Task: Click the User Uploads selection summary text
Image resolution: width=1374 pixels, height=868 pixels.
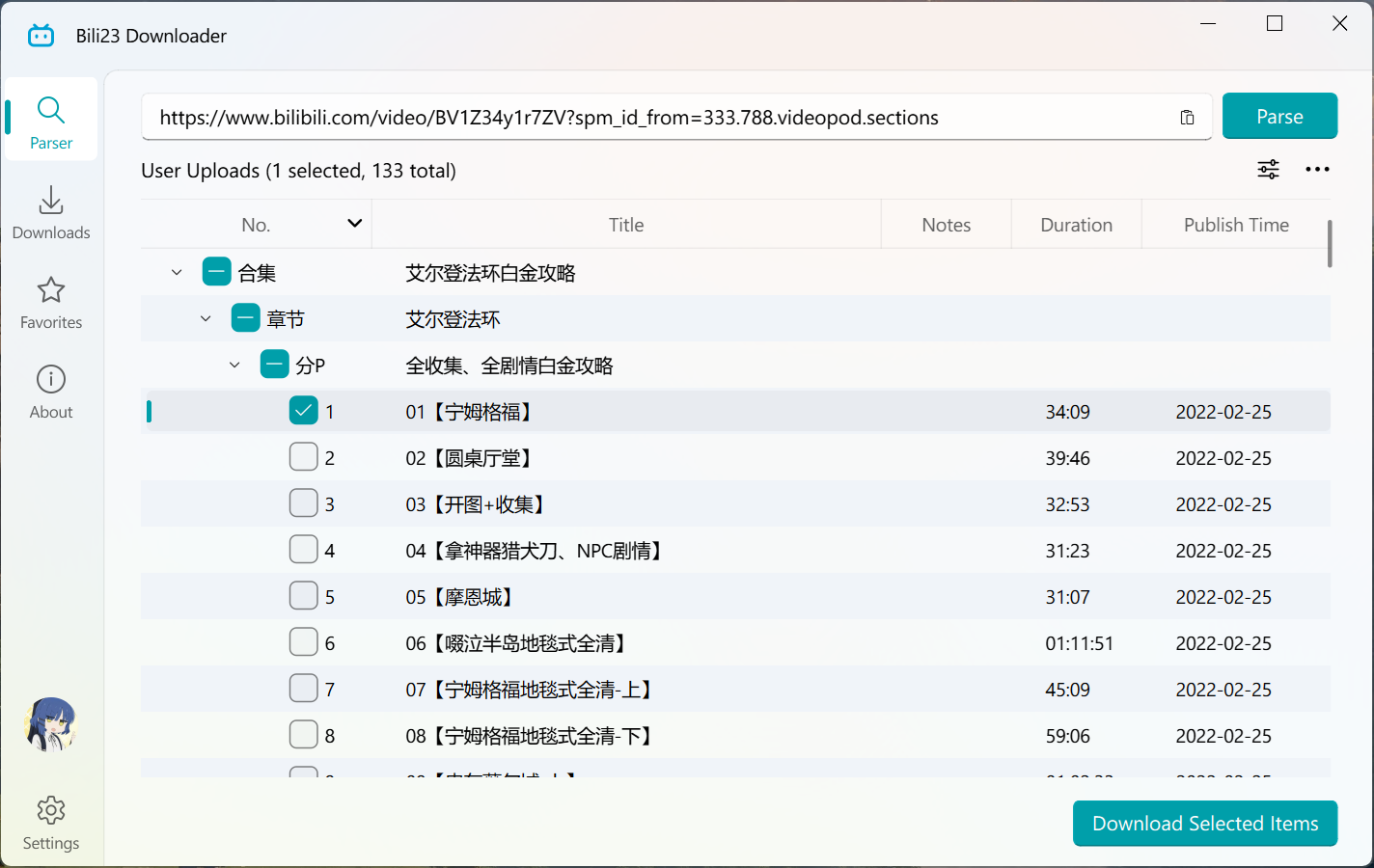Action: click(x=298, y=171)
